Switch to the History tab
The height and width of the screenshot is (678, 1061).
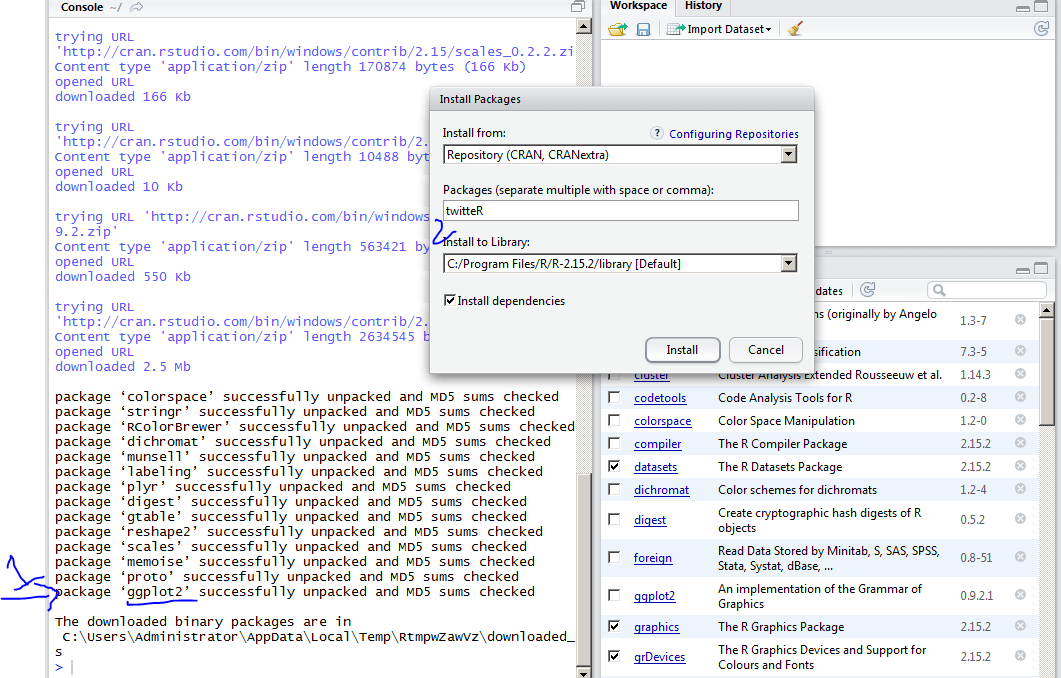coord(703,6)
